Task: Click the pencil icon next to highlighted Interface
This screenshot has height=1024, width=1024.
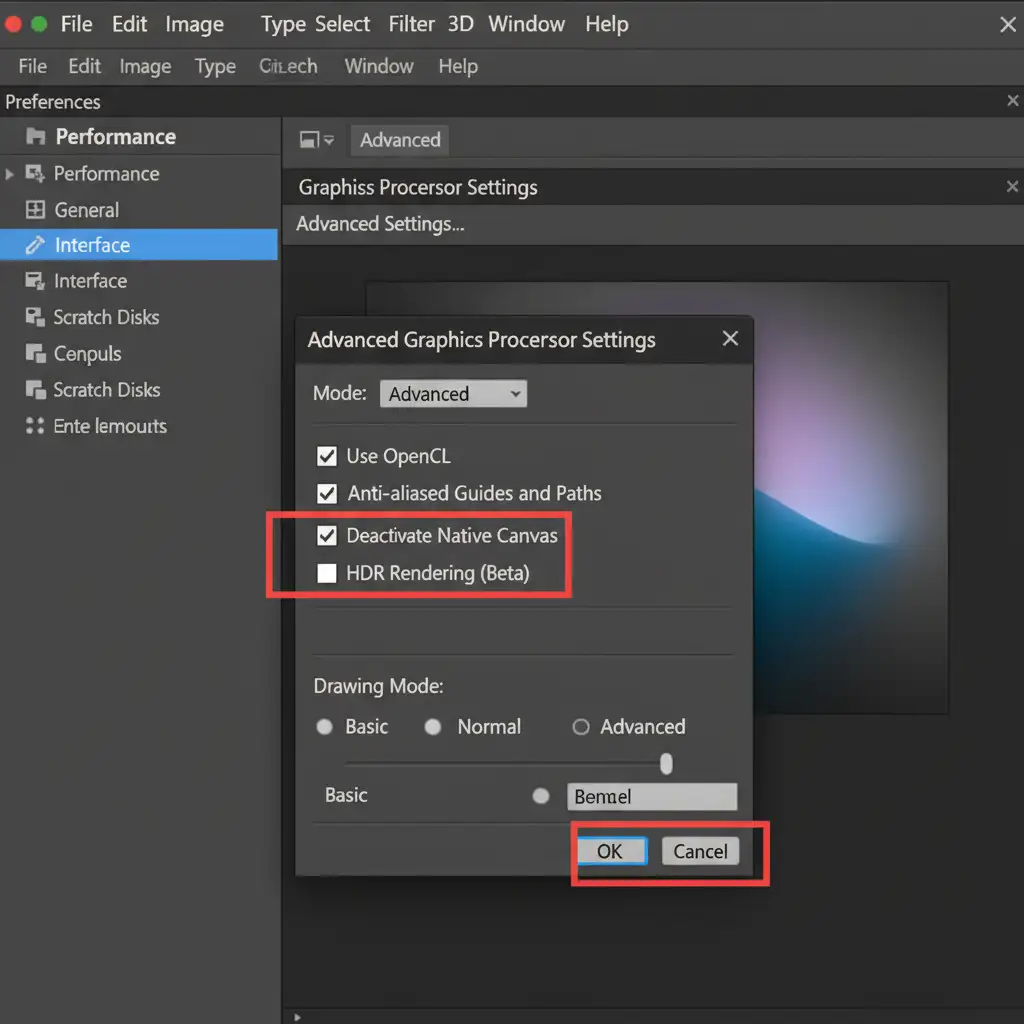Action: coord(35,245)
